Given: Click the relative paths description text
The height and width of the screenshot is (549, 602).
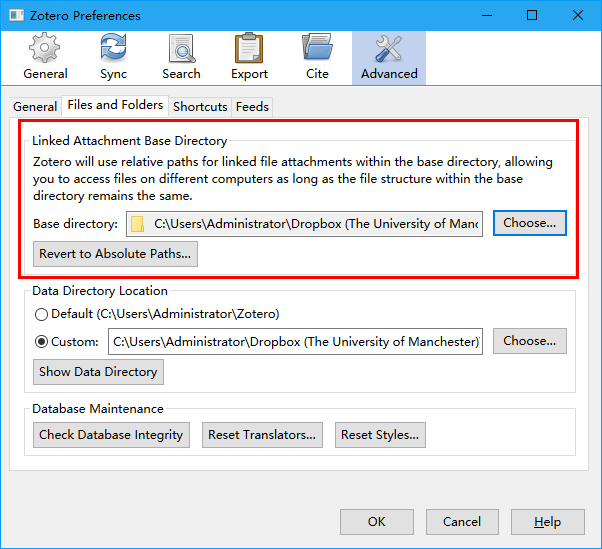Looking at the screenshot, I should click(x=293, y=179).
